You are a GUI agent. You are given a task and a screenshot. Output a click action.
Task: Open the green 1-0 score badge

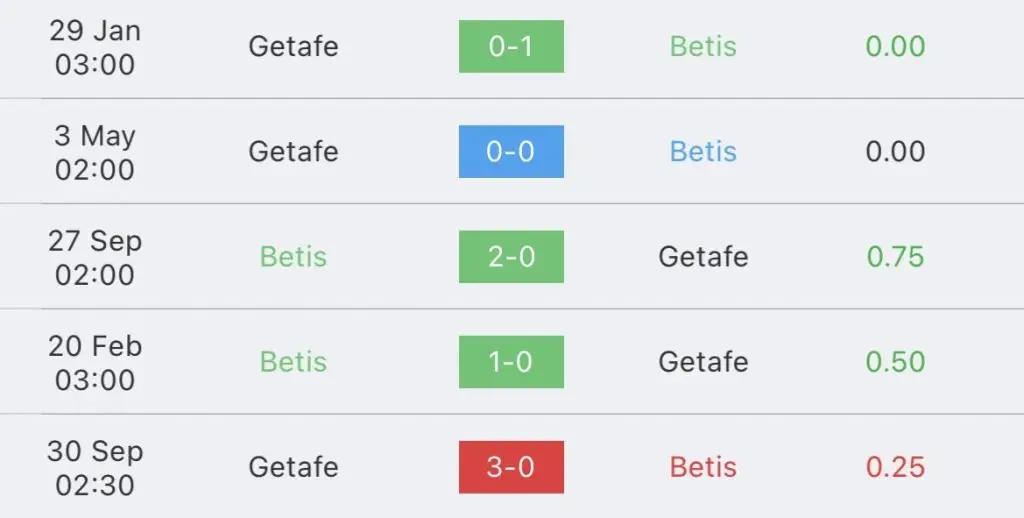(511, 362)
